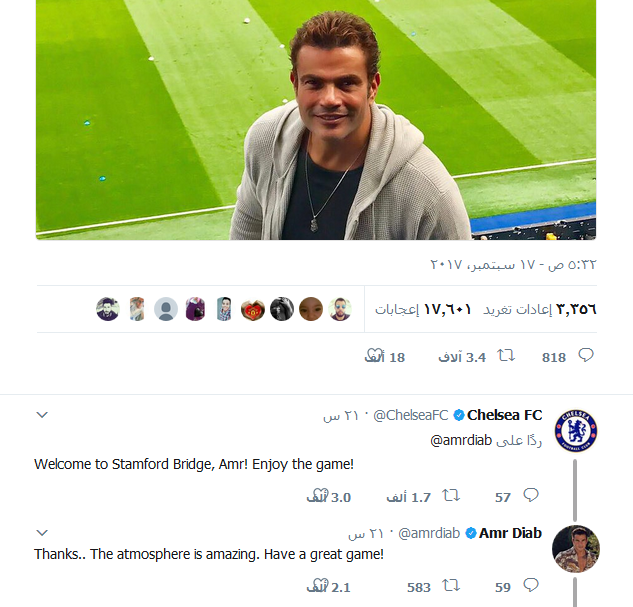Viewport: 633px width, 607px height.
Task: Reply to Chelsea FC's welcome tweet
Action: click(531, 496)
